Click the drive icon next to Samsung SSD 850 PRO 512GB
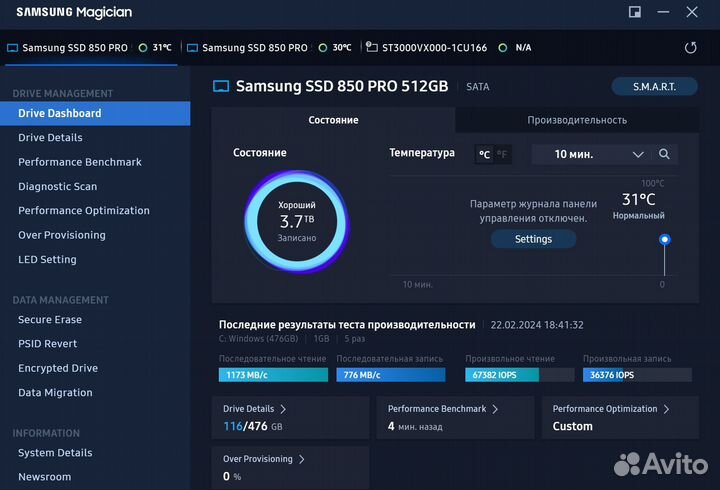The width and height of the screenshot is (720, 490). tap(221, 86)
